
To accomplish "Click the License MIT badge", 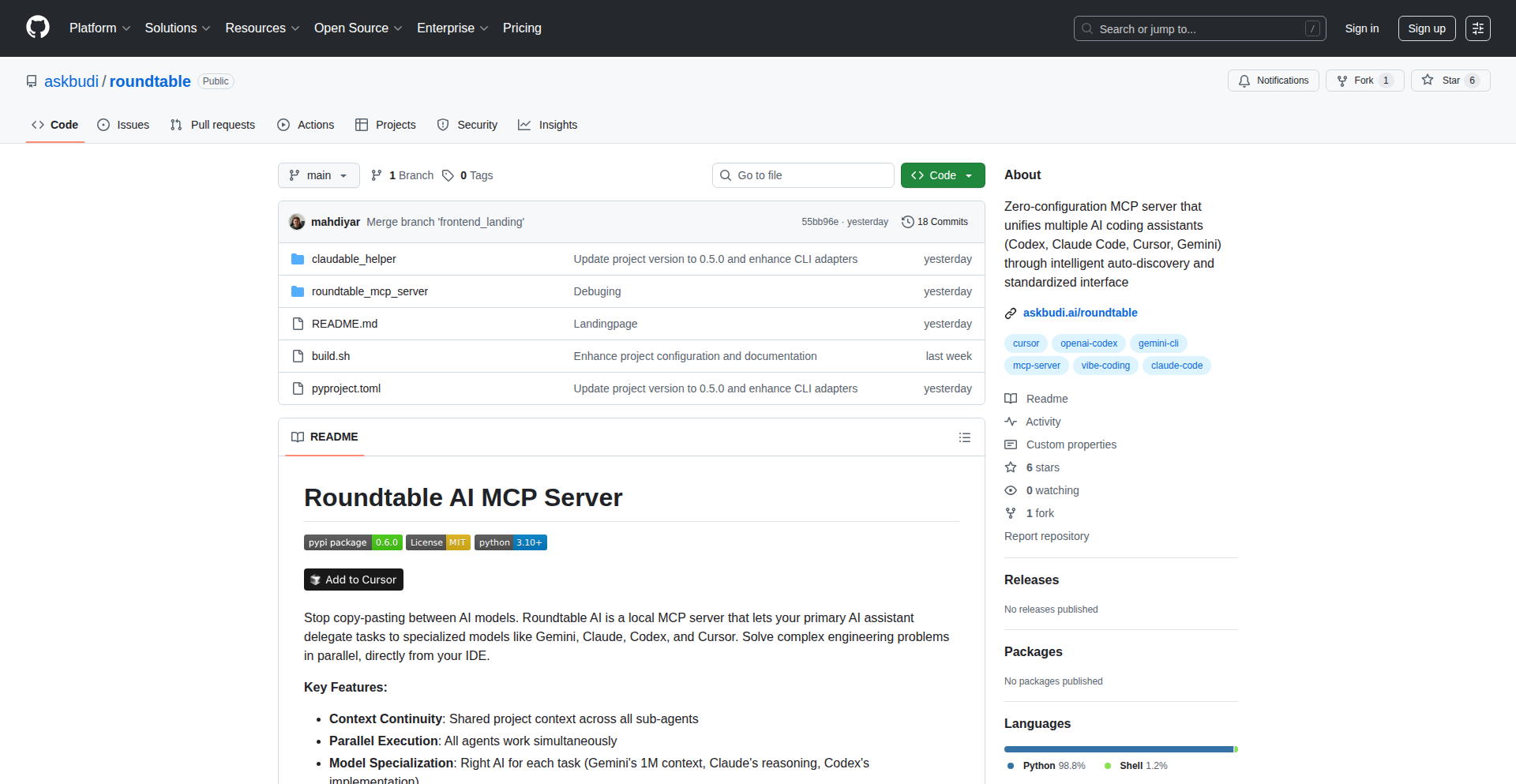I will click(438, 542).
